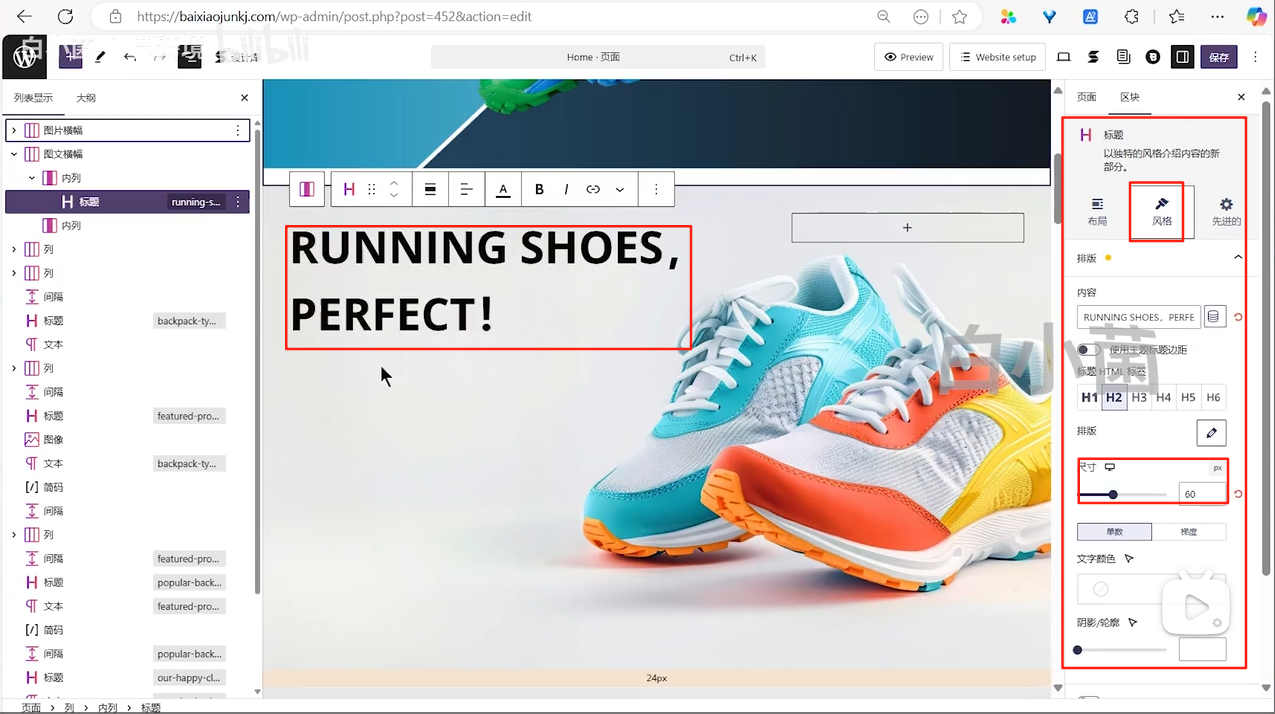This screenshot has width=1275, height=714.
Task: Switch to the 先进的 advanced tab
Action: (1226, 212)
